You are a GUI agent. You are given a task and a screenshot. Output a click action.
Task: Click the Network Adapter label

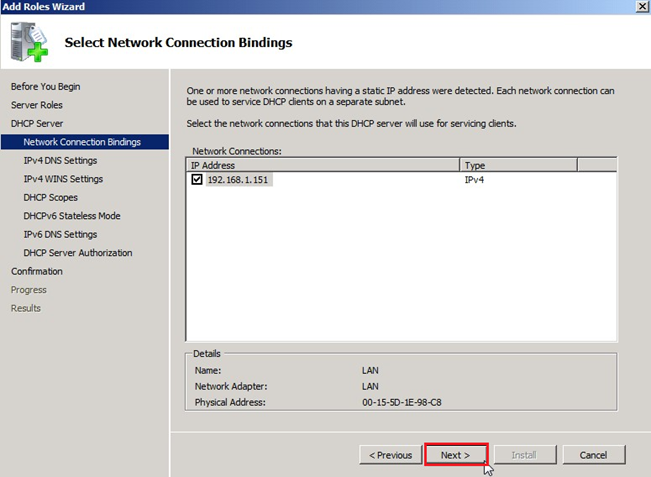tap(231, 386)
